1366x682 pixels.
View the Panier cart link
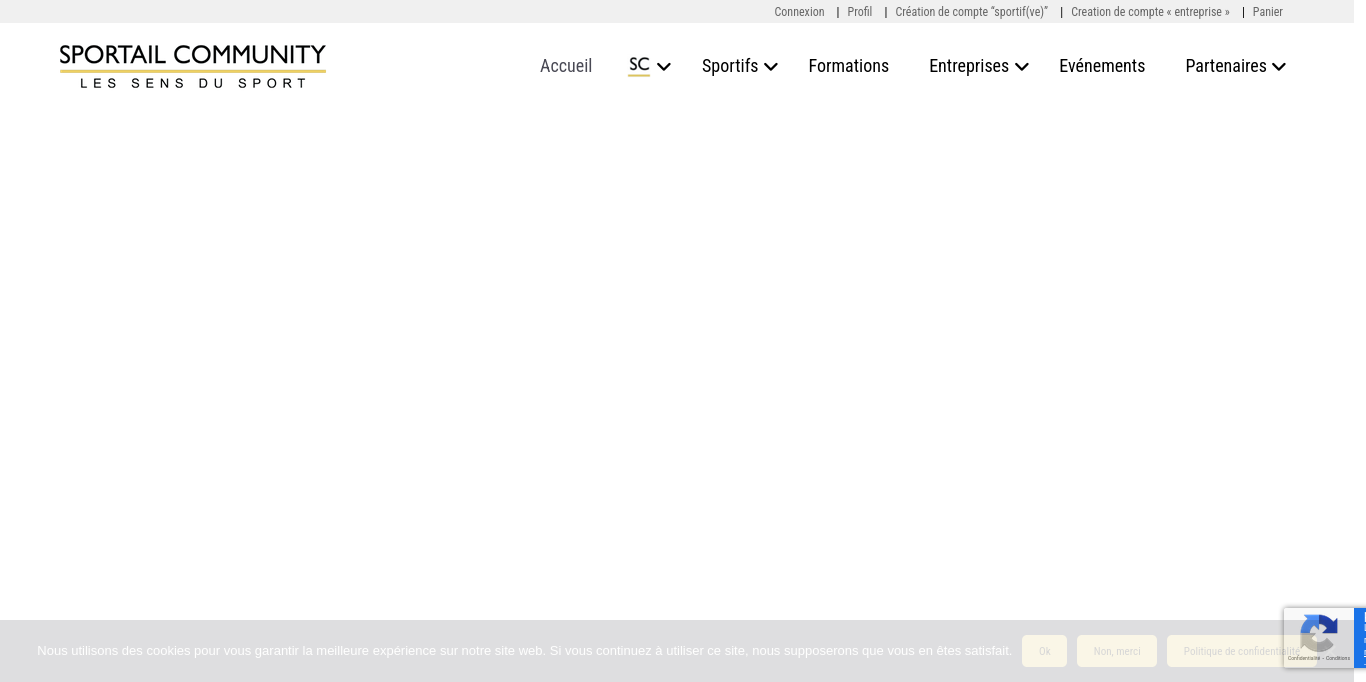(1267, 12)
